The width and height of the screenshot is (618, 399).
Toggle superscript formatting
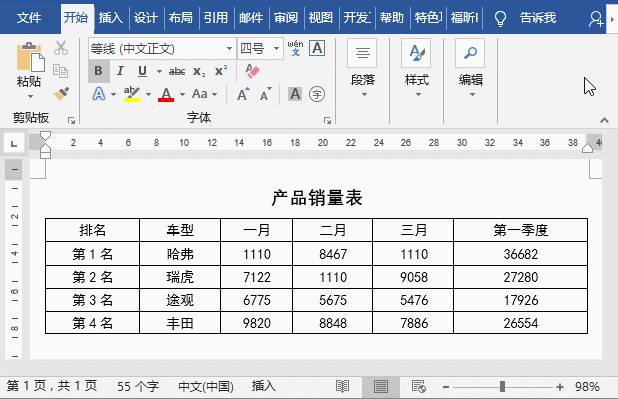pos(221,71)
